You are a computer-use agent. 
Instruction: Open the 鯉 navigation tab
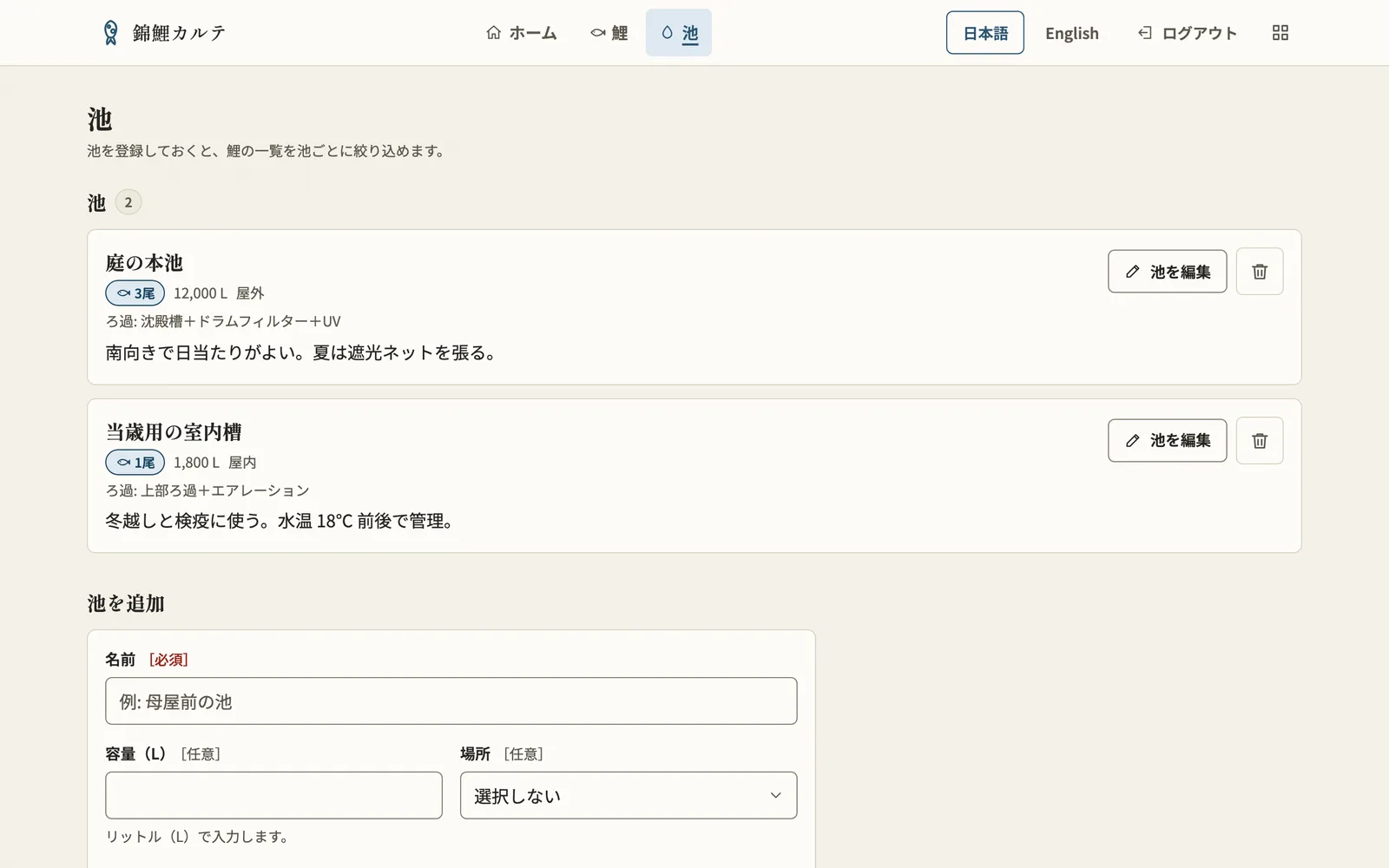point(609,33)
